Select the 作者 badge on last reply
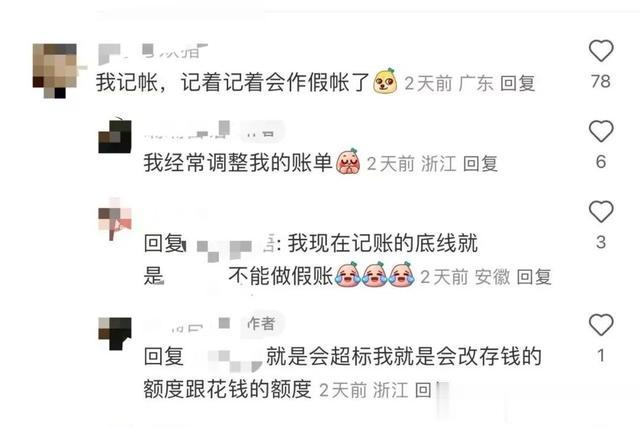This screenshot has width=640, height=427. (x=261, y=324)
